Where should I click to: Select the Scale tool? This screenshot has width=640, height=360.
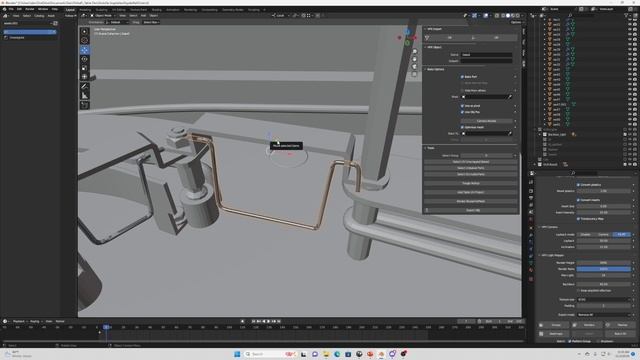point(84,68)
